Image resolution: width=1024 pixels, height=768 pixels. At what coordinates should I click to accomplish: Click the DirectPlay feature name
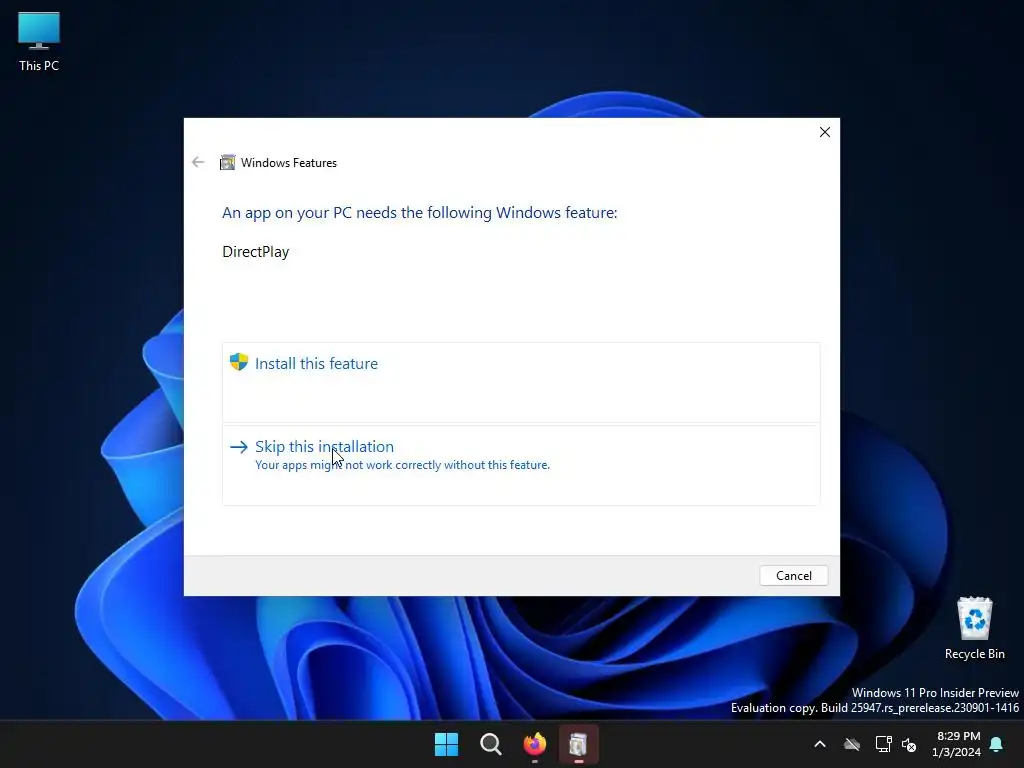click(255, 252)
